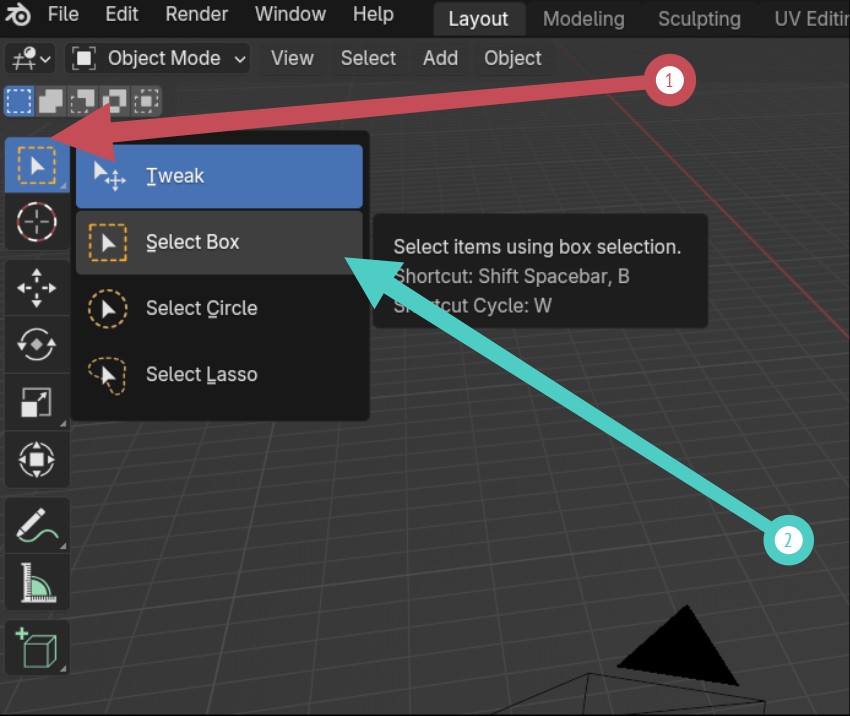Select the Move tool
The width and height of the screenshot is (850, 716).
36,288
